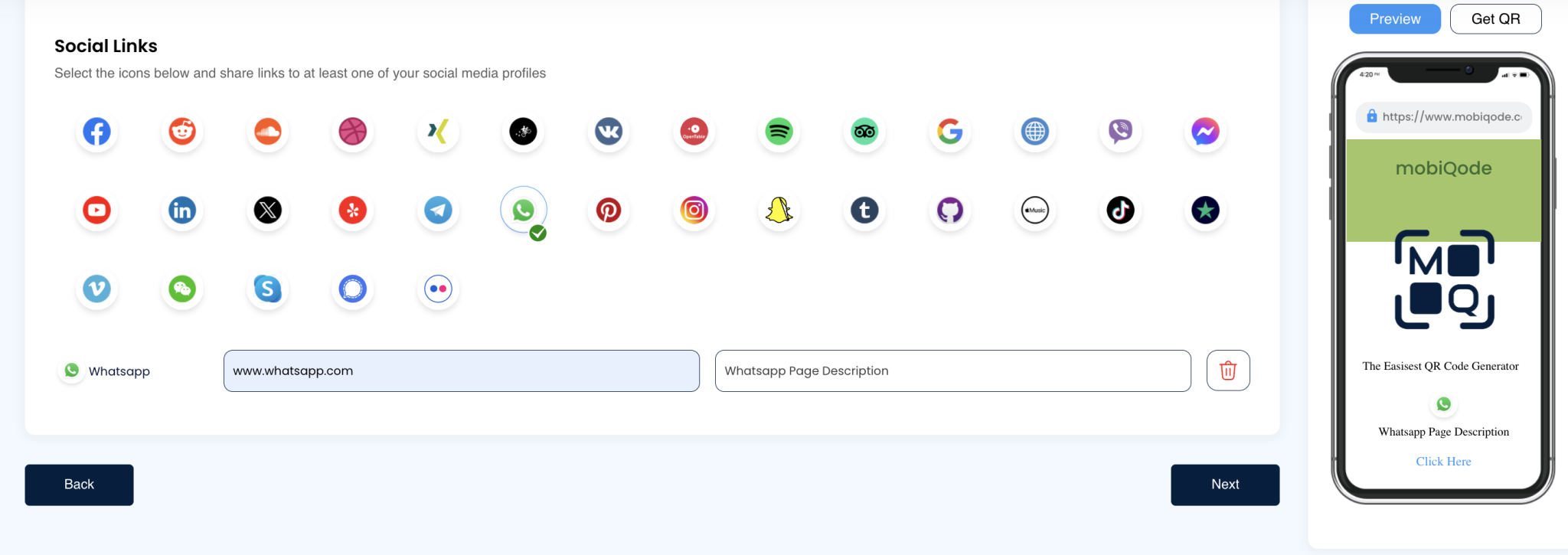The image size is (1568, 555).
Task: Select the LinkedIn icon
Action: 182,211
